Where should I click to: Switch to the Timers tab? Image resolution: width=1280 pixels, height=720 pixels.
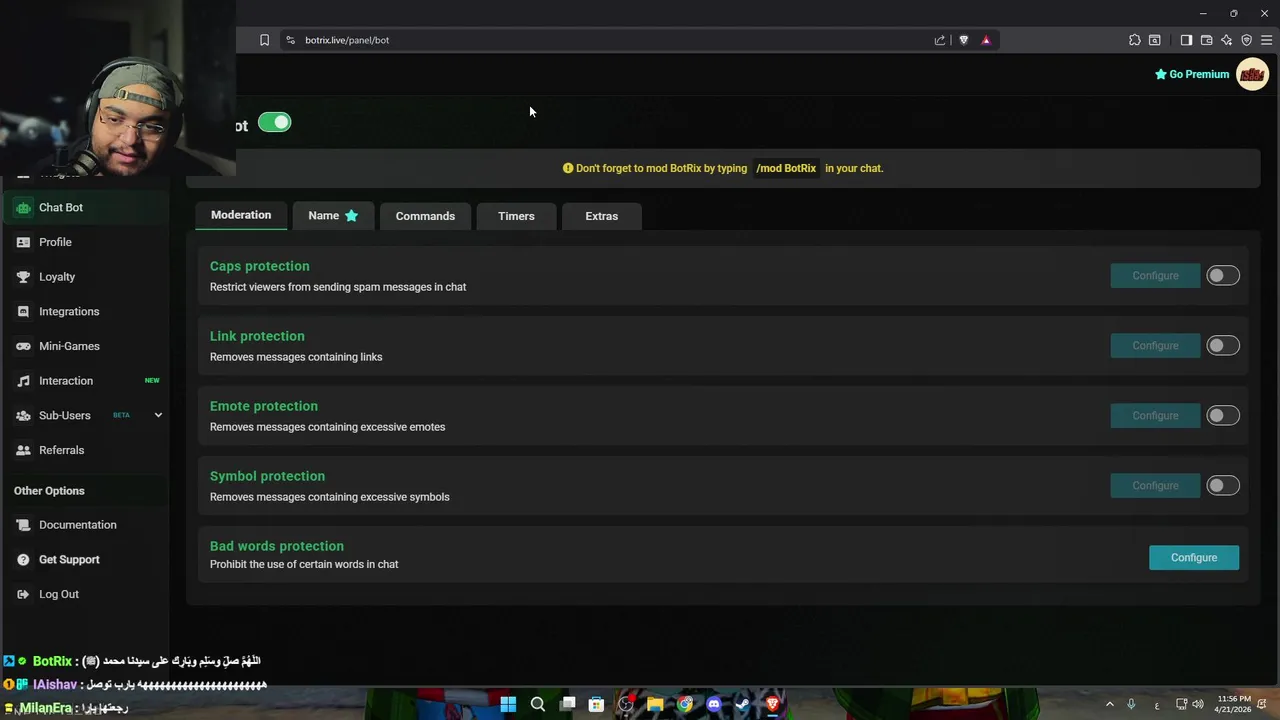(516, 216)
